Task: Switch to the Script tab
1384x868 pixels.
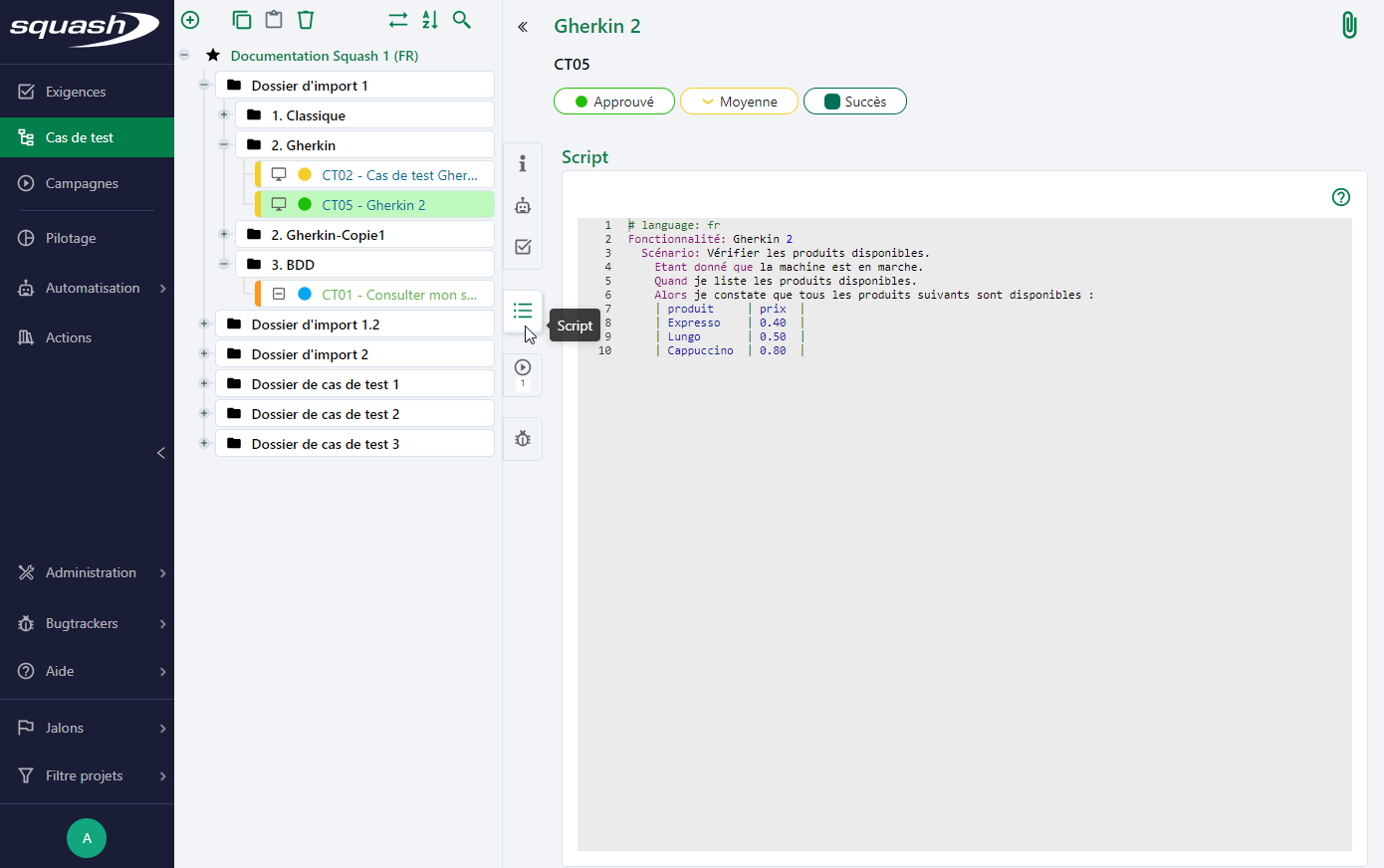Action: pyautogui.click(x=523, y=311)
